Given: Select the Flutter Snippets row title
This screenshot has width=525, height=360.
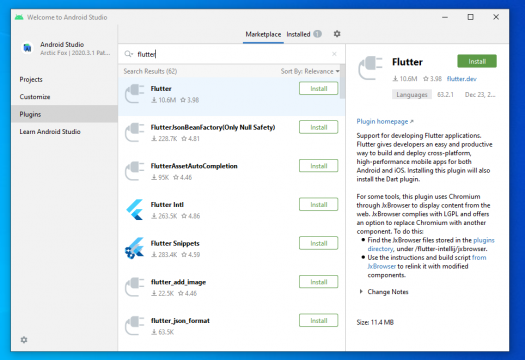Looking at the screenshot, I should click(175, 243).
